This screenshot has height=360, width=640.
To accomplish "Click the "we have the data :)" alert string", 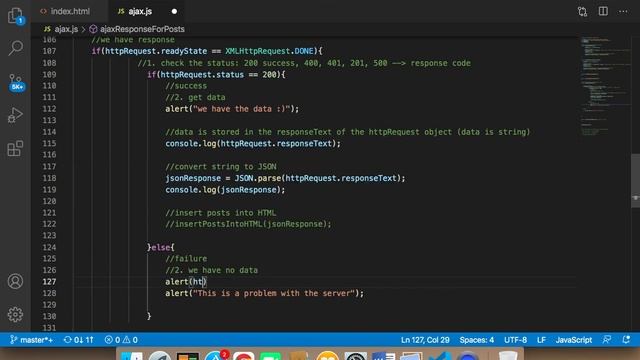I will [242, 109].
